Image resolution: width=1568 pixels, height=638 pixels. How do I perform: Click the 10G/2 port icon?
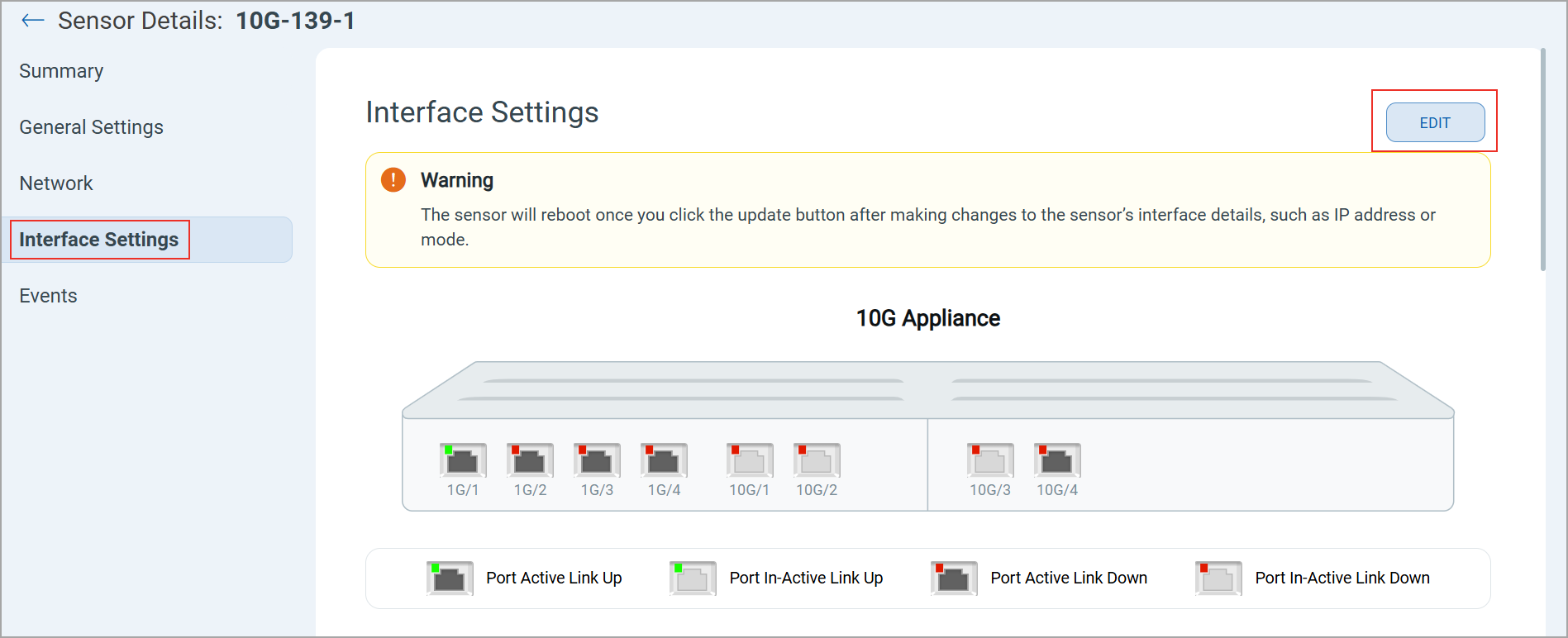pos(817,460)
